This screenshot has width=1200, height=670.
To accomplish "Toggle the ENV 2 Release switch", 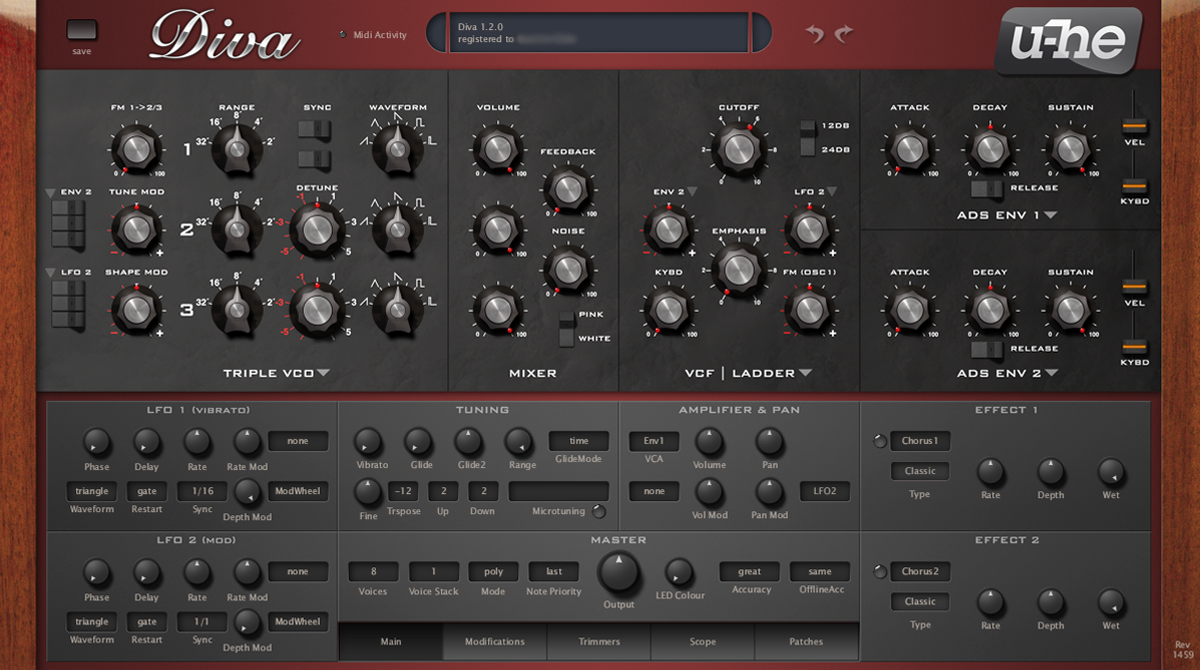I will [x=986, y=349].
